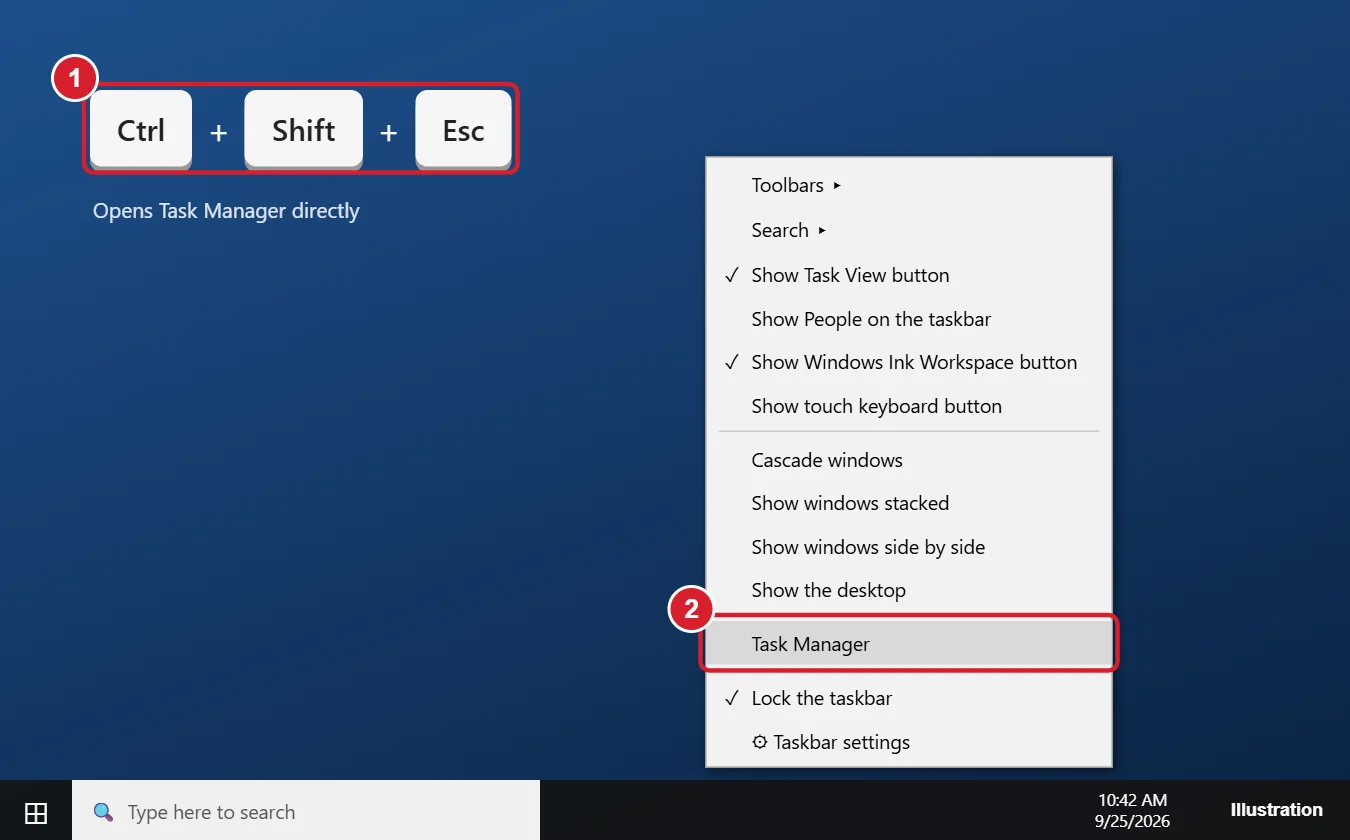Click the Type here to search field

[x=306, y=811]
